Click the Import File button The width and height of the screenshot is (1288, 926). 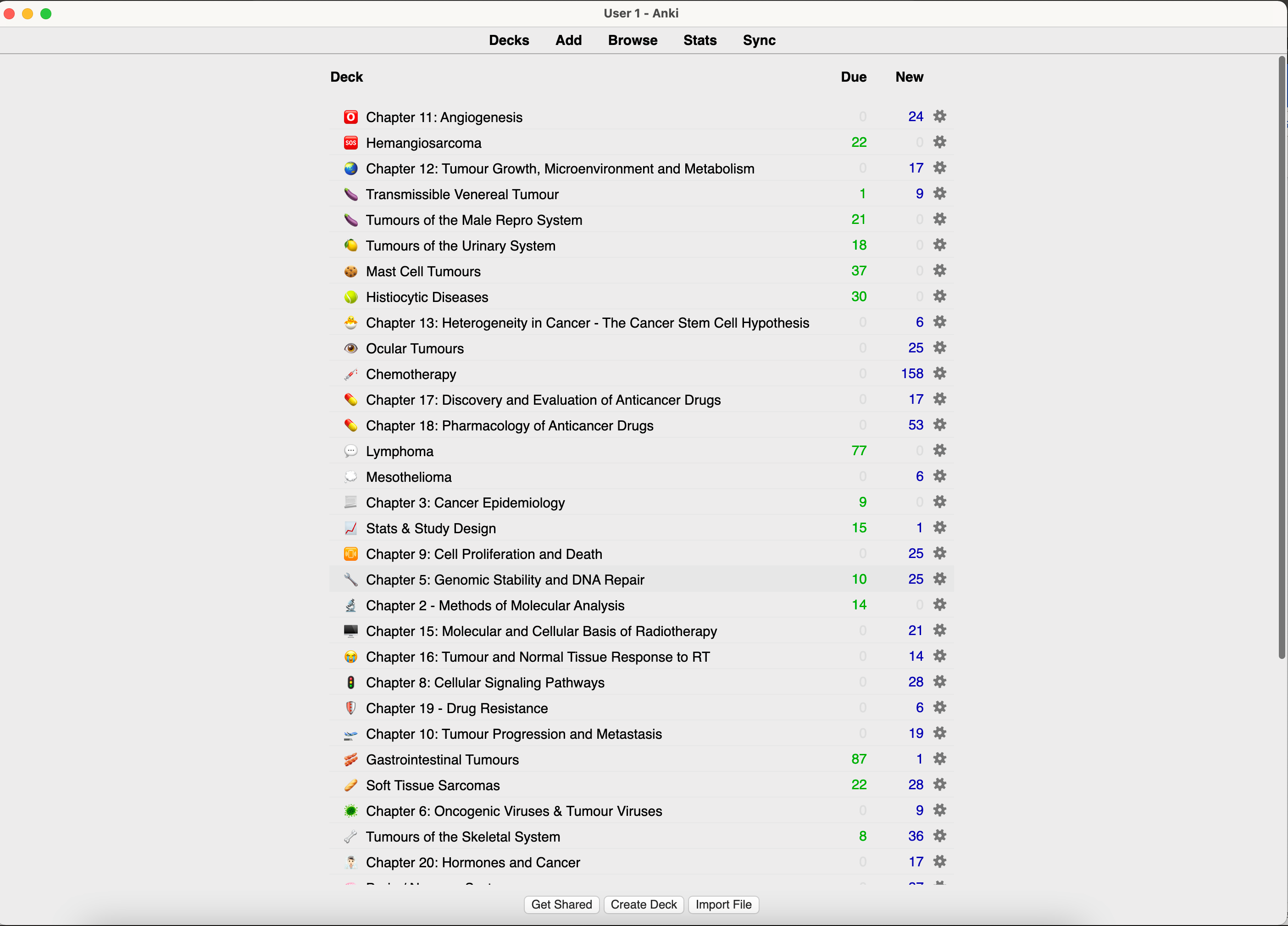point(723,904)
